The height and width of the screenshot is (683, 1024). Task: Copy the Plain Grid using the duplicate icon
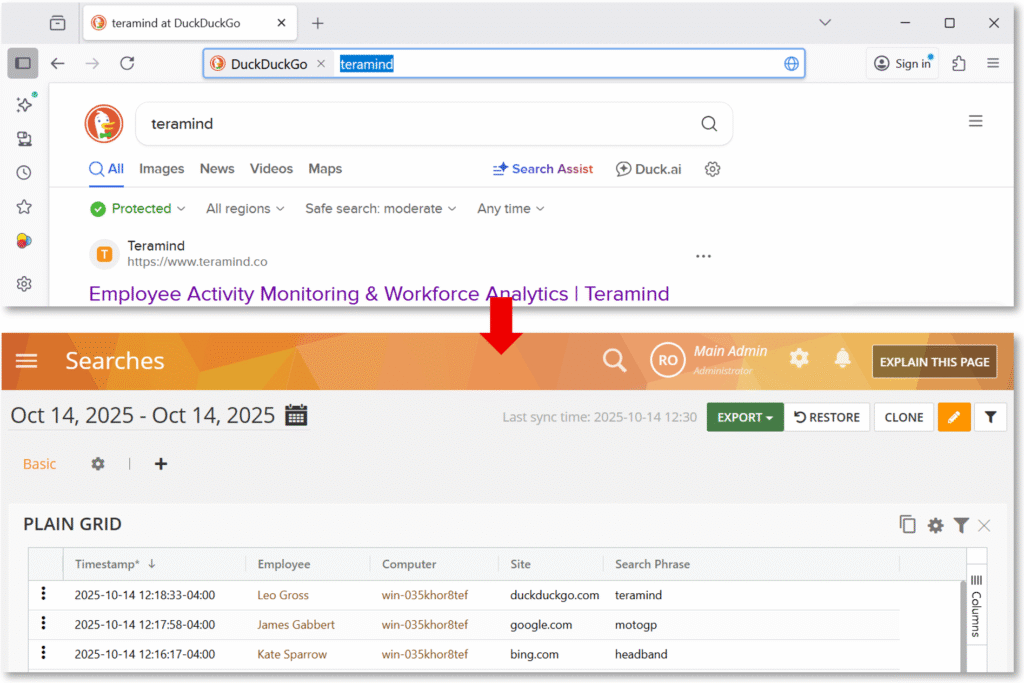coord(907,524)
